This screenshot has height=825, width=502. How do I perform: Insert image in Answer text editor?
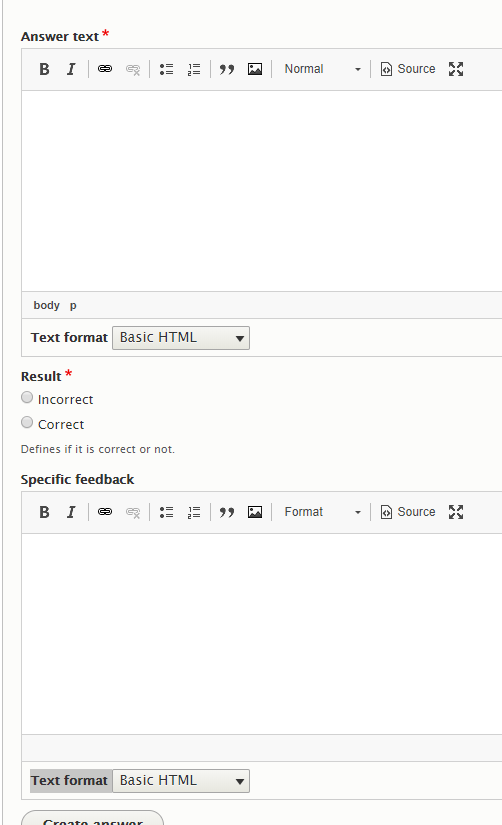pyautogui.click(x=255, y=69)
